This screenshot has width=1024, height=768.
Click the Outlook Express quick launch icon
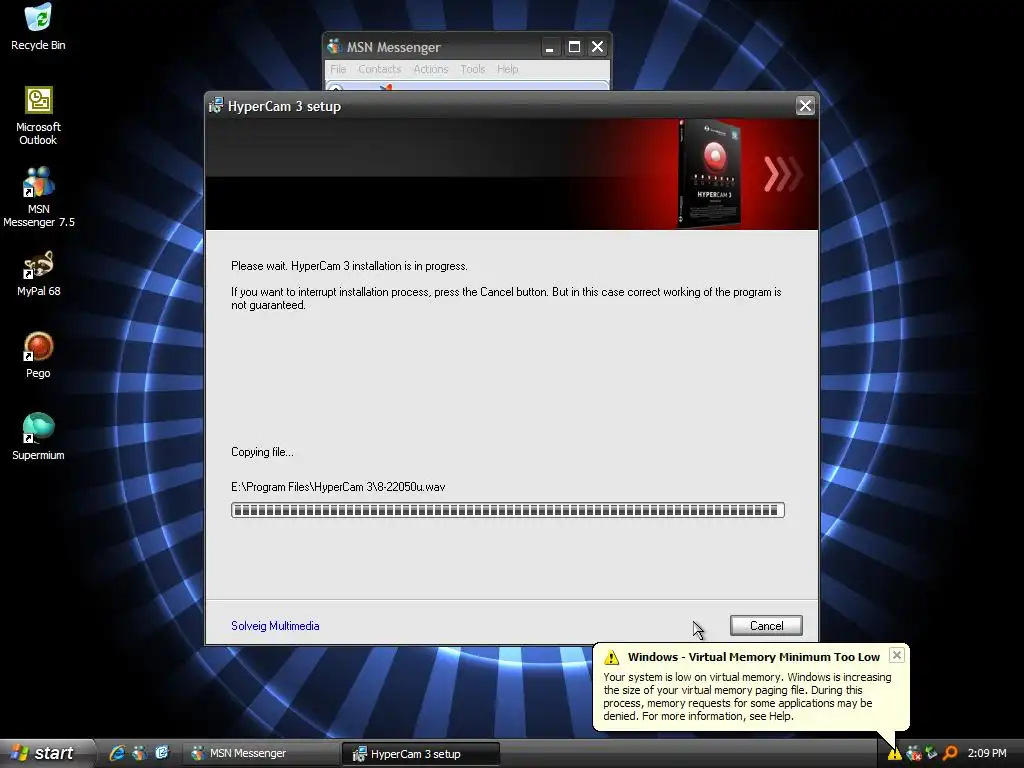pyautogui.click(x=162, y=753)
